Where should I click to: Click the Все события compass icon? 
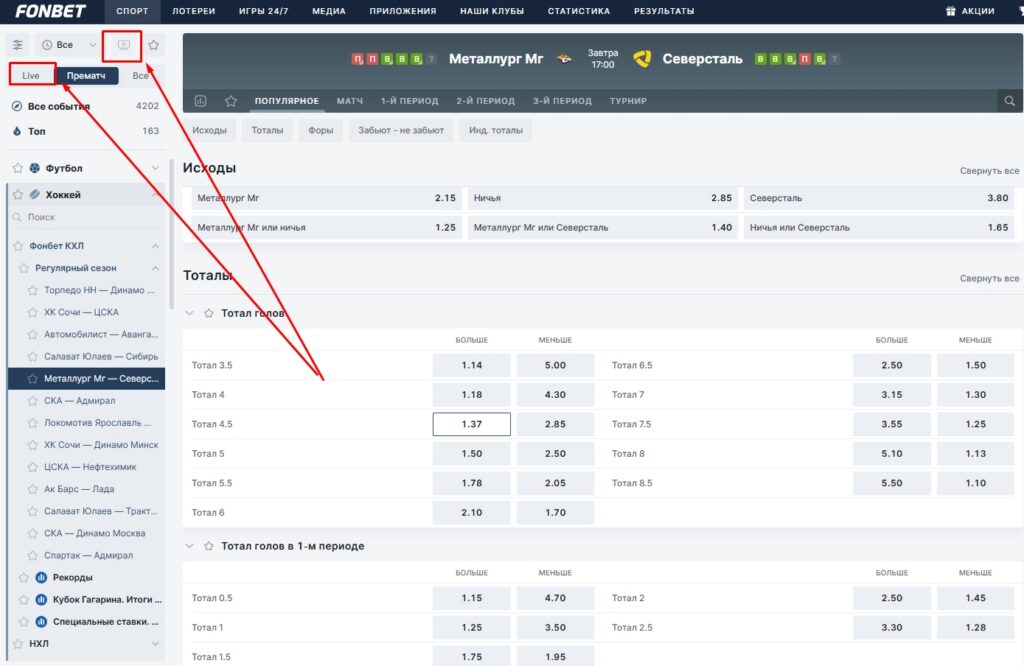click(x=16, y=106)
